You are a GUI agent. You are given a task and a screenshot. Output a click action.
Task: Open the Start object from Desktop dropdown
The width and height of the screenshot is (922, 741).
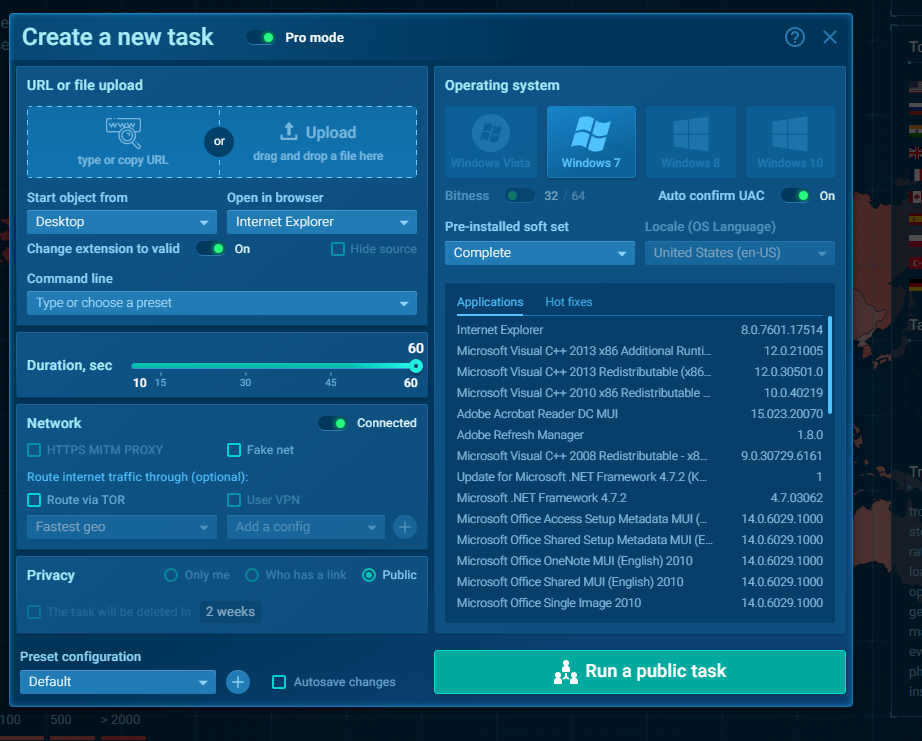pyautogui.click(x=122, y=222)
